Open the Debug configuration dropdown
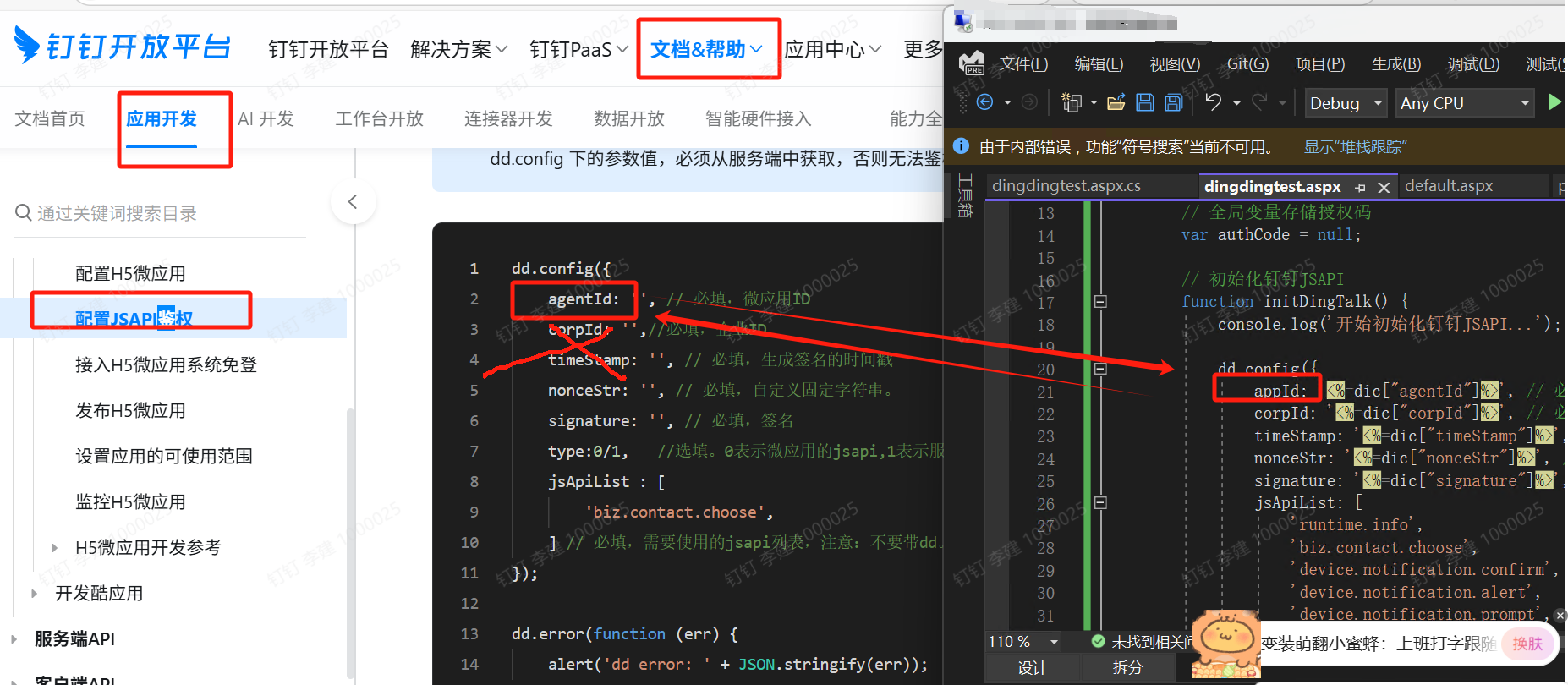 tap(1346, 103)
